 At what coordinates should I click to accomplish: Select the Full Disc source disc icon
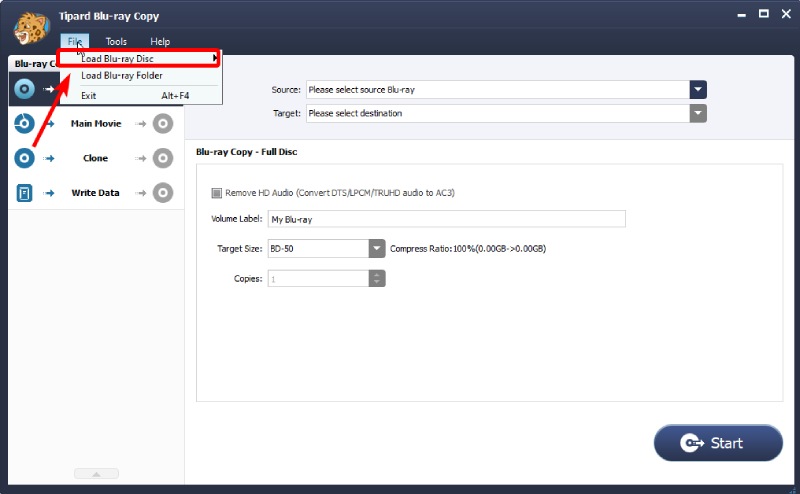tap(24, 89)
